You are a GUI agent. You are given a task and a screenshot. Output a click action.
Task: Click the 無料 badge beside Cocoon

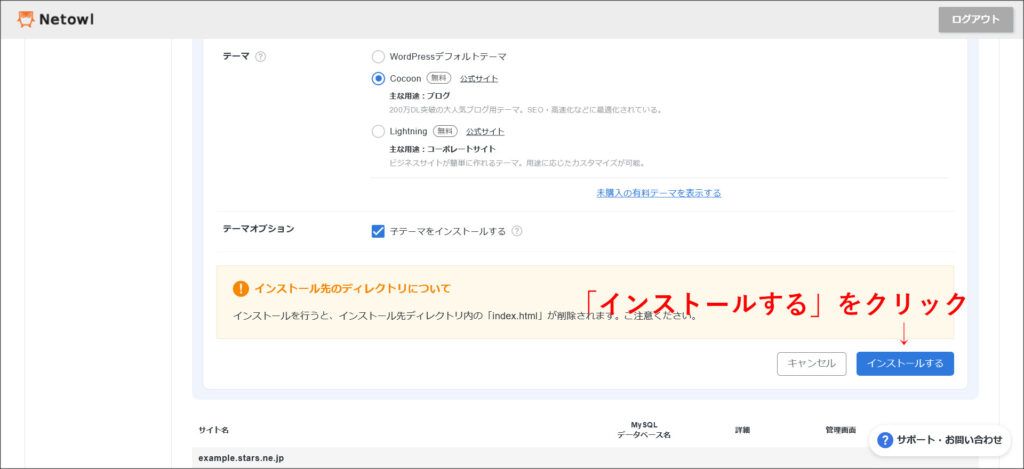coord(440,78)
